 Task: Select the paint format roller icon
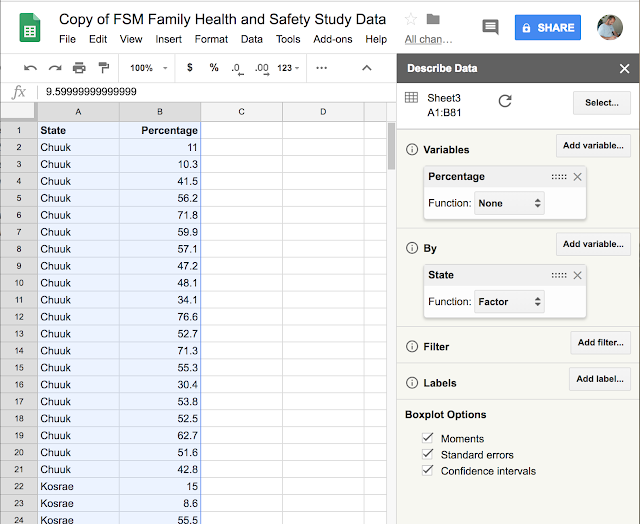coord(102,68)
